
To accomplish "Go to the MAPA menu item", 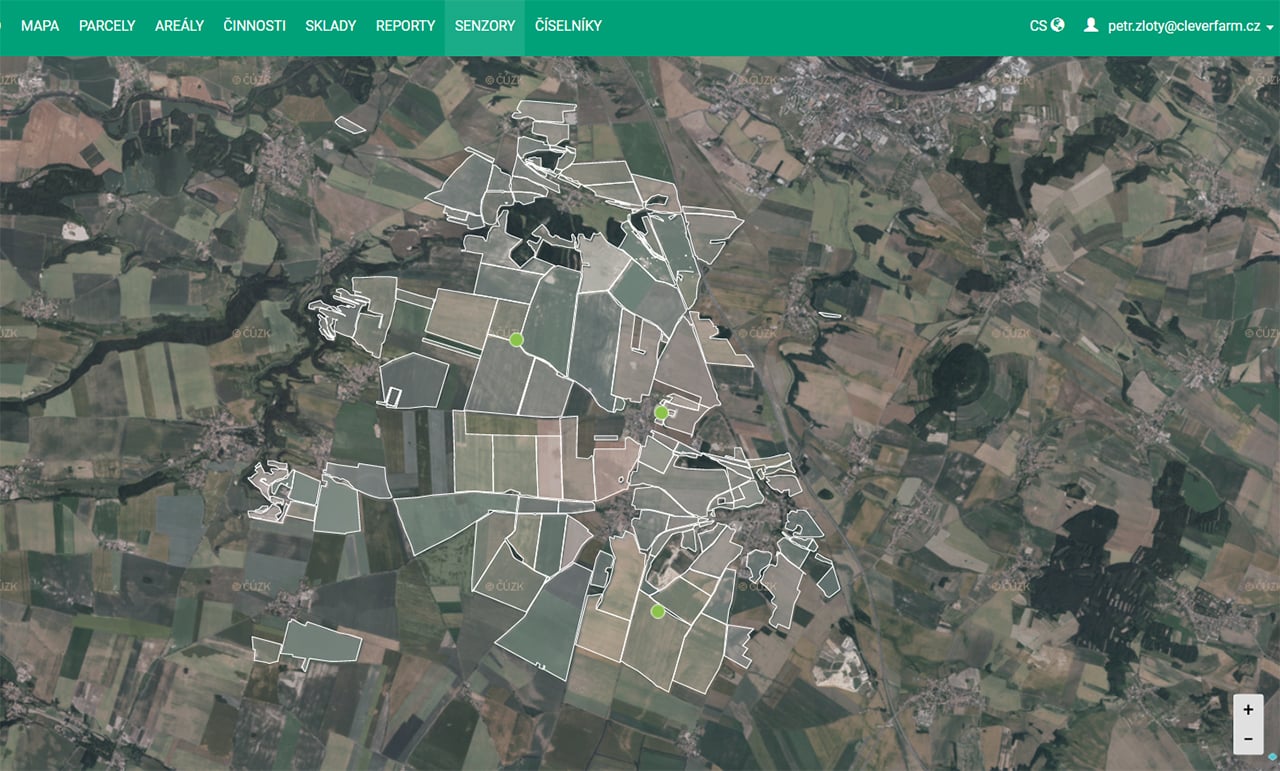I will tap(40, 26).
